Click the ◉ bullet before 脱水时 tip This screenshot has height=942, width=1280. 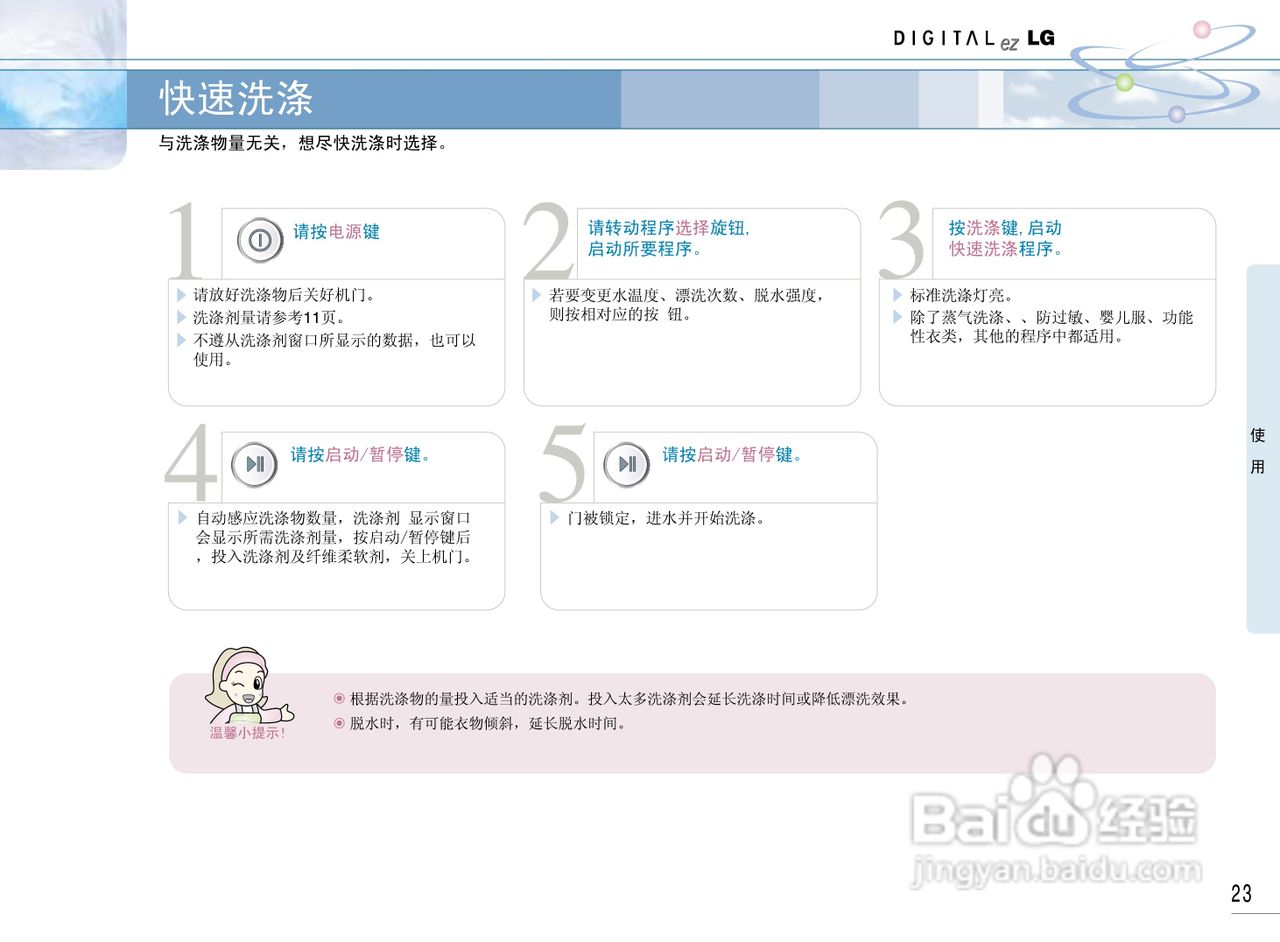tap(338, 723)
